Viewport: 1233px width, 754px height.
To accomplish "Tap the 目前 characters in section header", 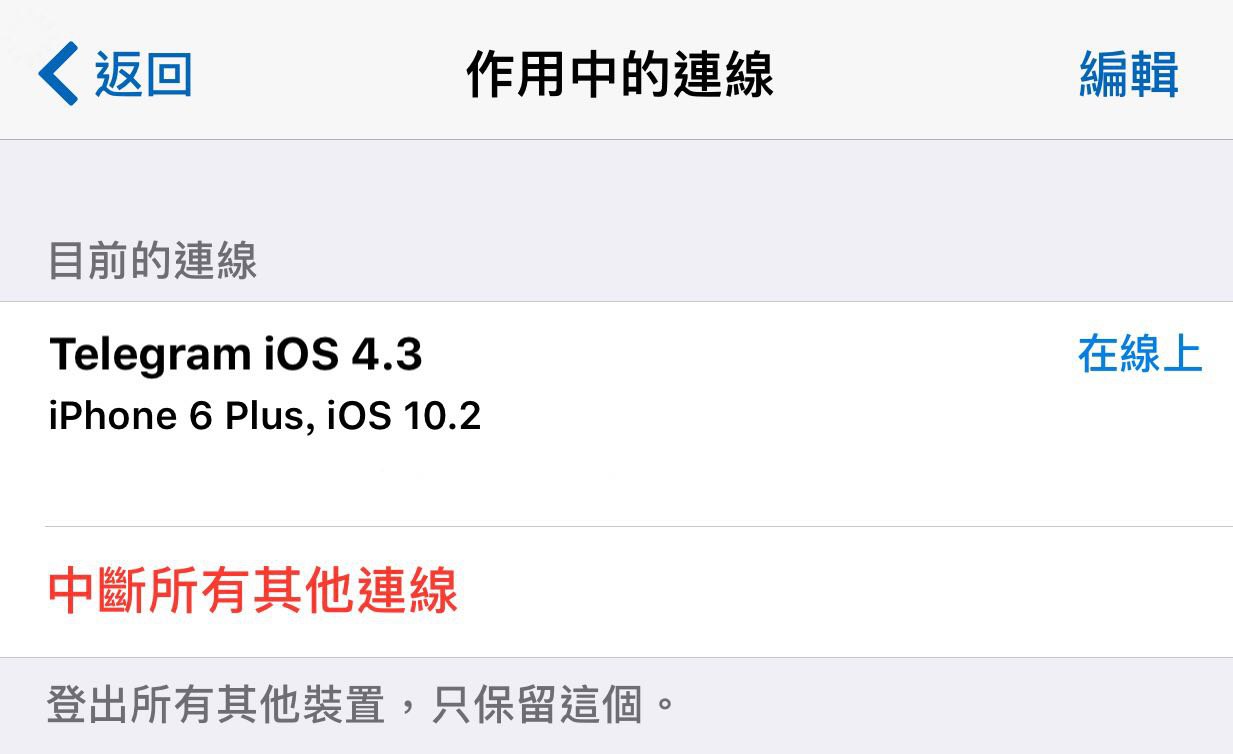I will (x=89, y=262).
